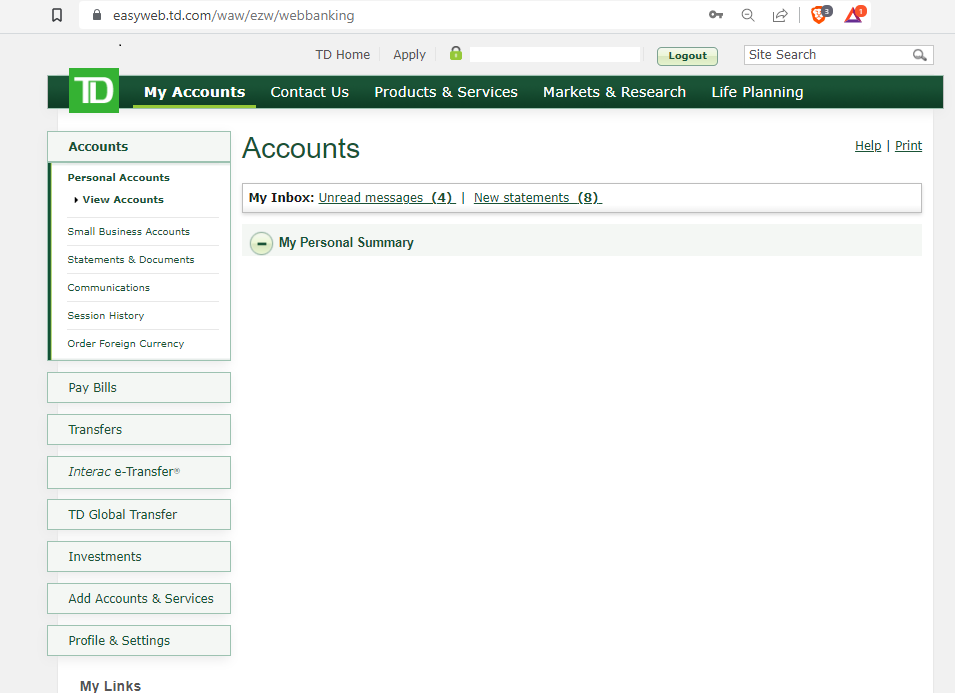
Task: Open New statements (8) link
Action: (x=538, y=198)
